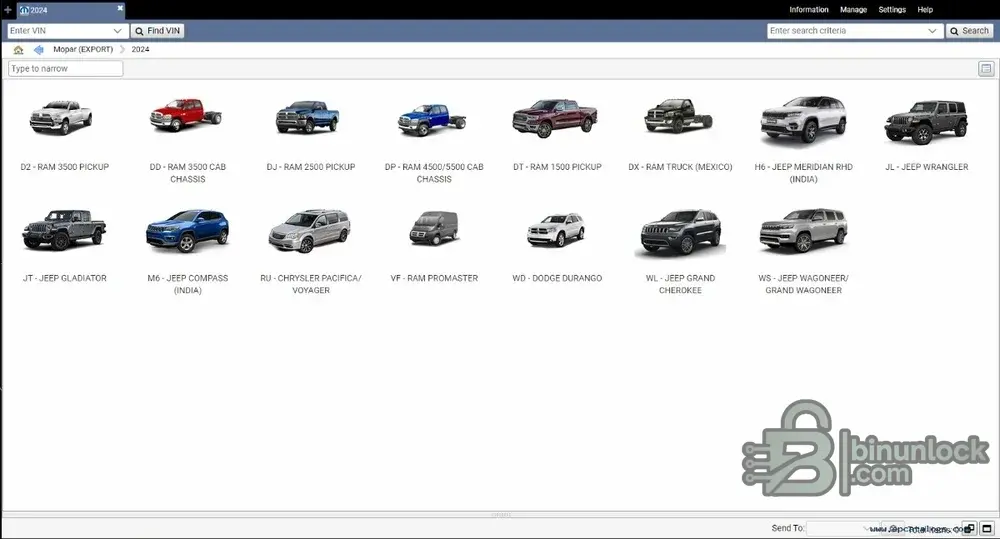Viewport: 1000px width, 539px height.
Task: Go to Mopar (EXPORT) breadcrumb
Action: [x=83, y=49]
